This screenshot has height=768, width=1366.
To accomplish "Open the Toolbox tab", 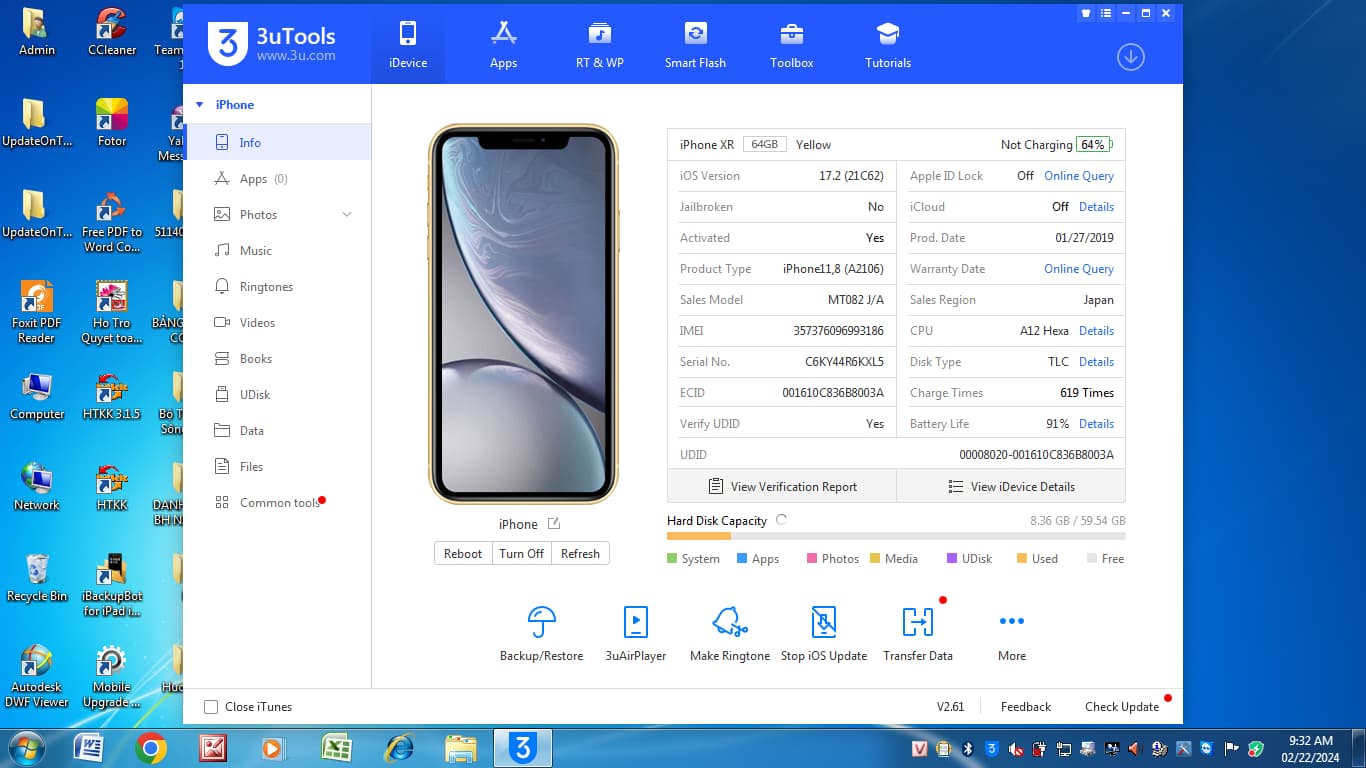I will coord(791,45).
